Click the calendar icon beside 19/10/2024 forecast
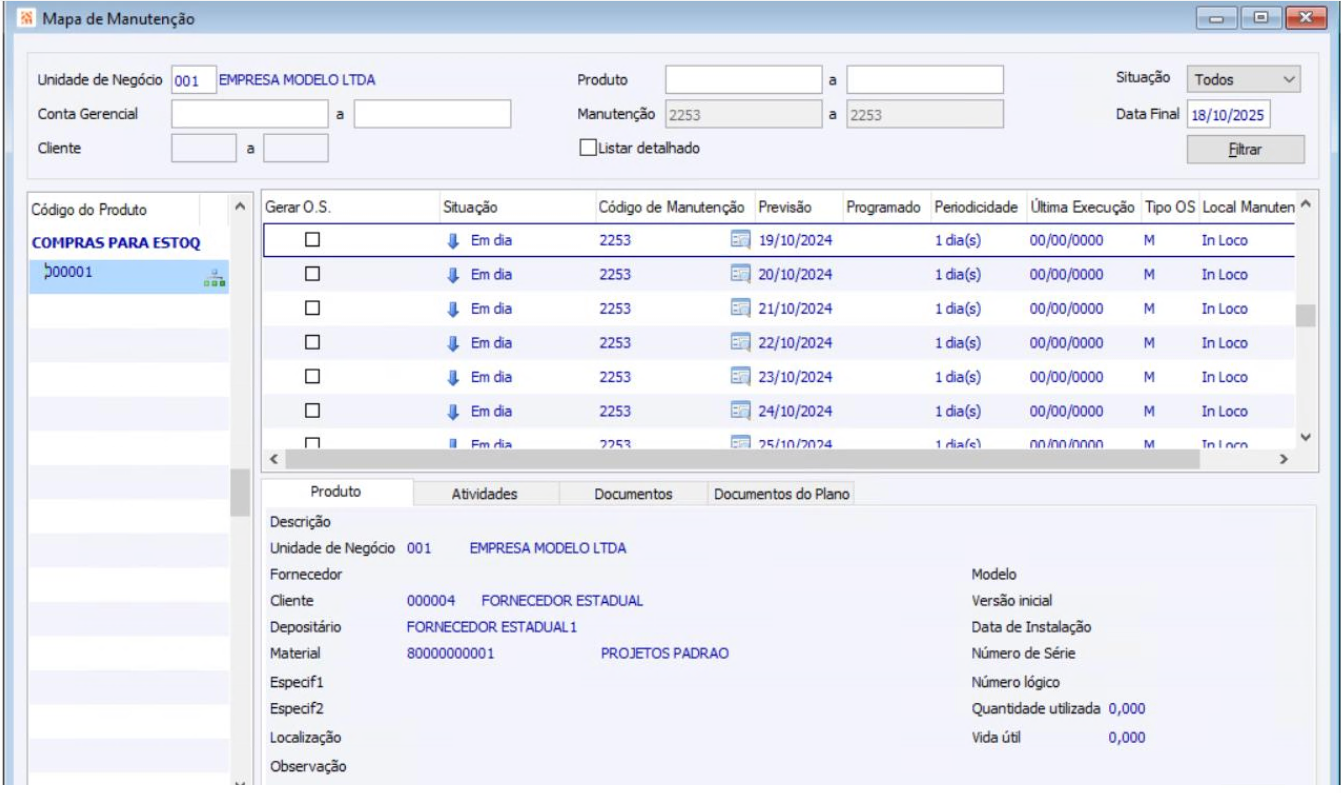Viewport: 1341px width, 793px height. 740,240
